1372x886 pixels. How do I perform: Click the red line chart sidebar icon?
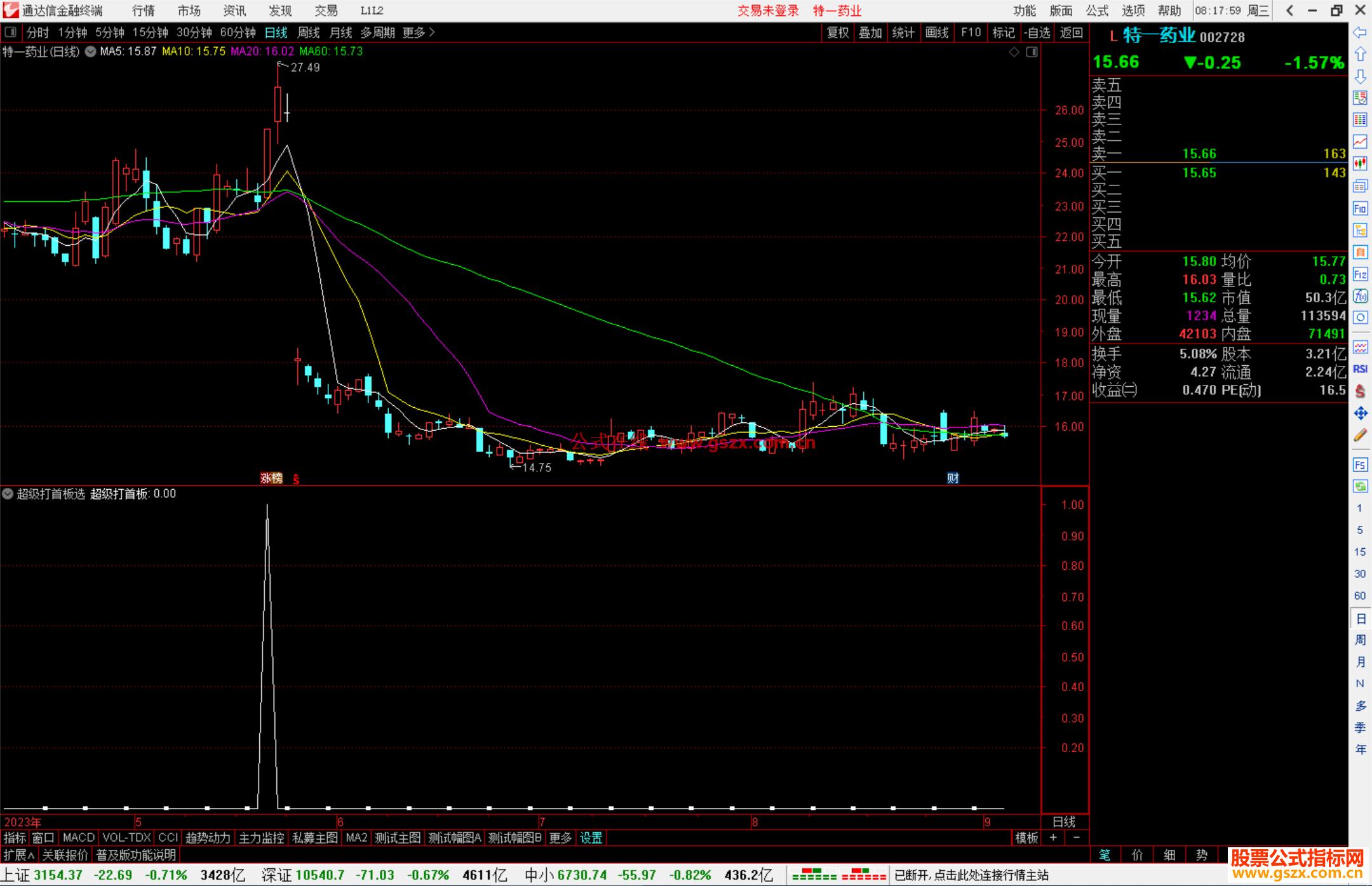[x=1360, y=142]
